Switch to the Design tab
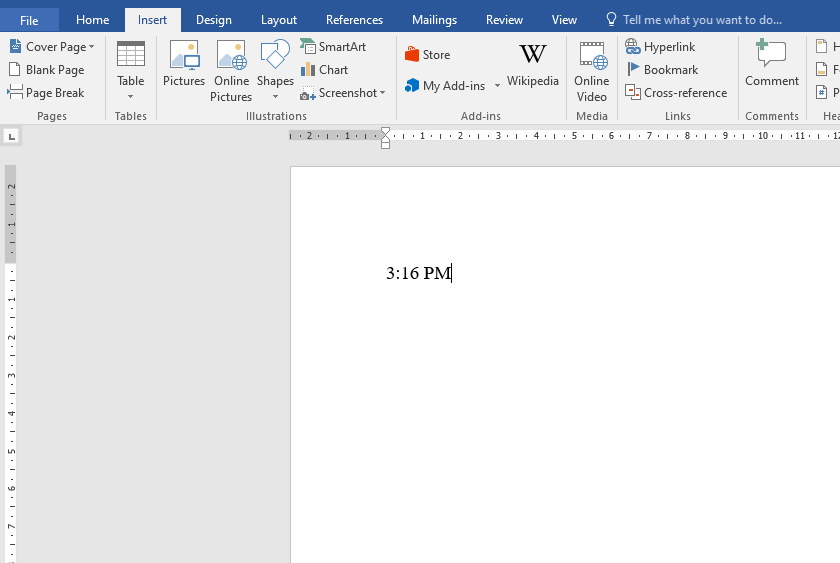Image resolution: width=840 pixels, height=563 pixels. pyautogui.click(x=213, y=20)
